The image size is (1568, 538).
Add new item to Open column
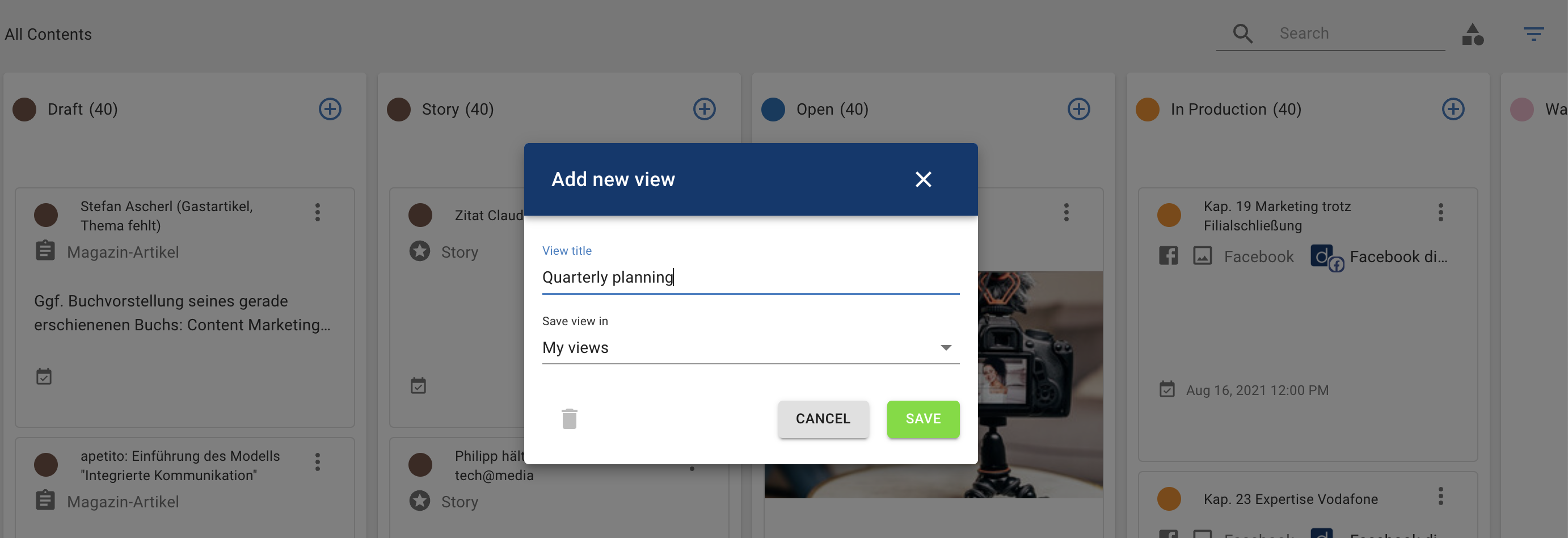(x=1078, y=109)
